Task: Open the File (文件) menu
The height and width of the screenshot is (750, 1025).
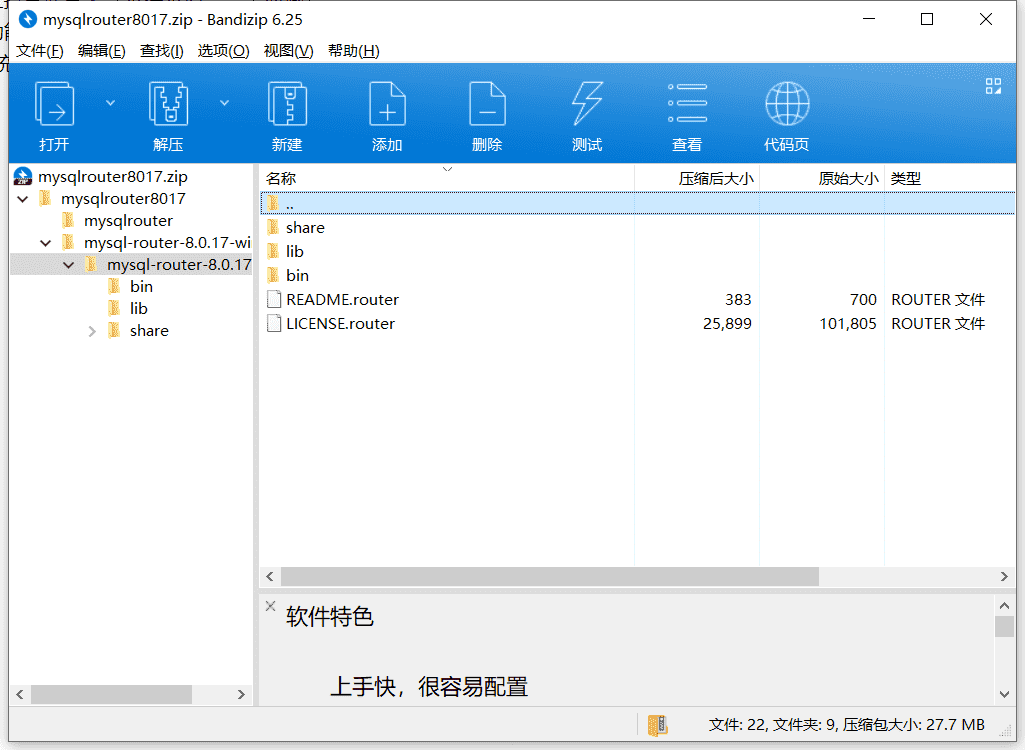Action: click(x=39, y=51)
